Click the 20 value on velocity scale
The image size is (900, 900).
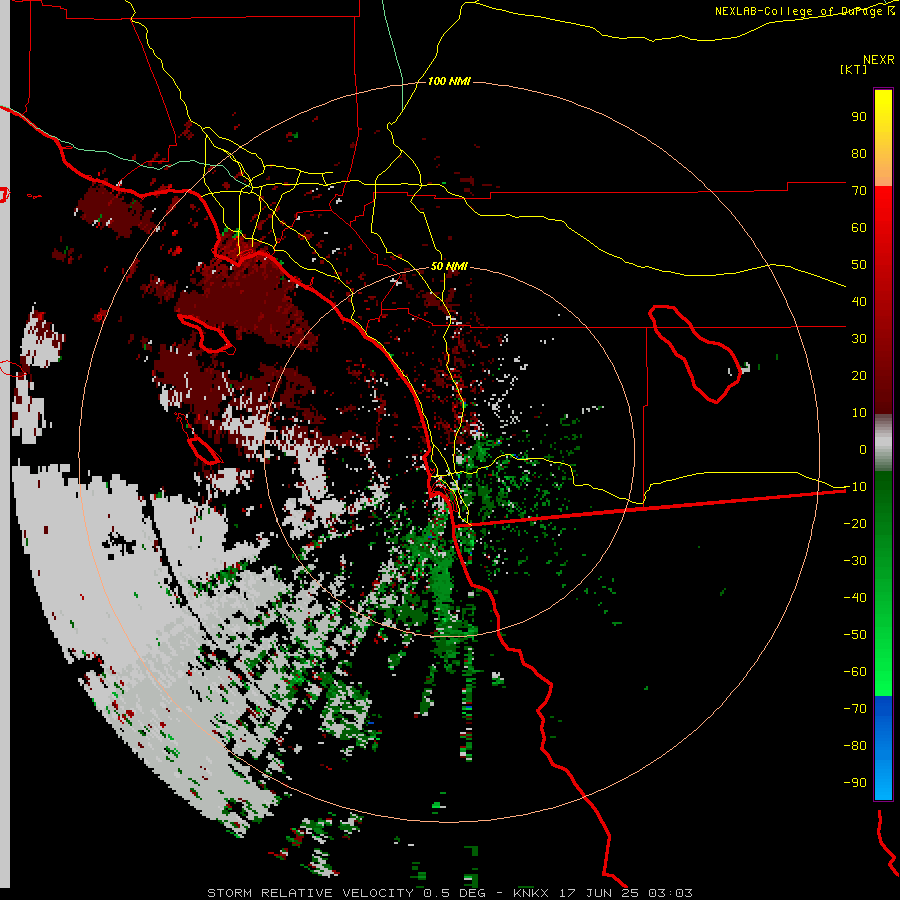pos(859,376)
